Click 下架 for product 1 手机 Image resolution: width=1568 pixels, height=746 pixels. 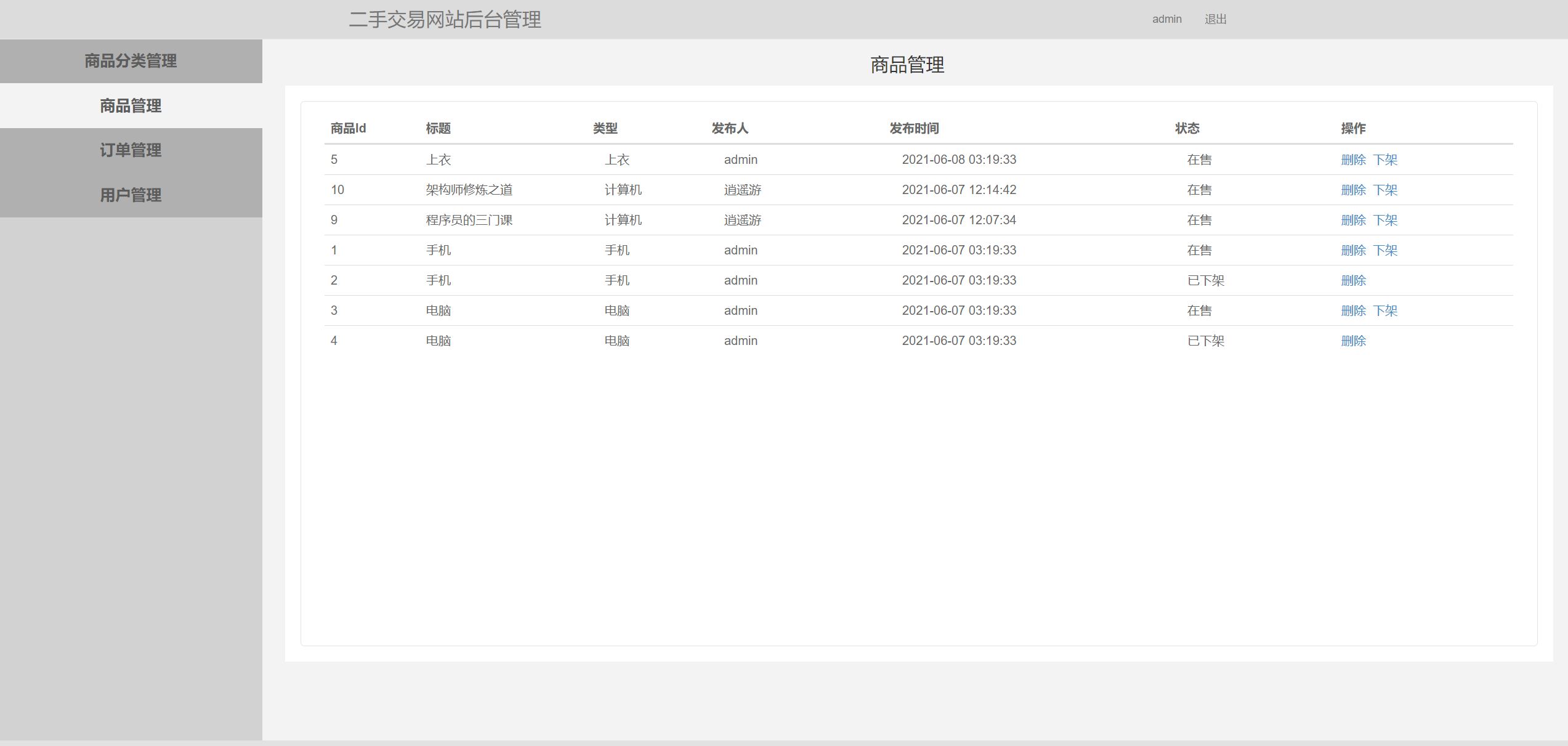(1385, 250)
